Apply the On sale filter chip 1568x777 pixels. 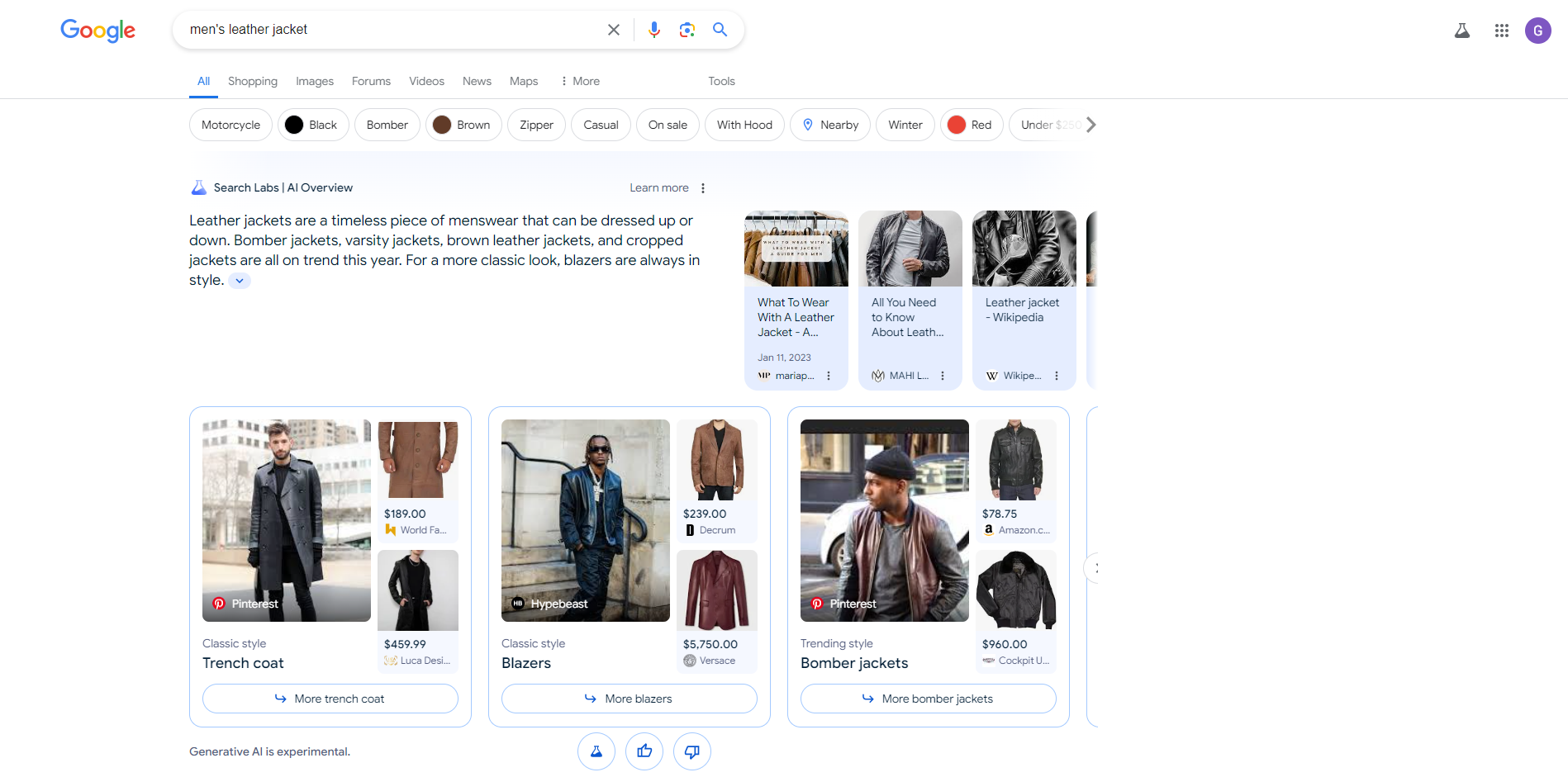(668, 125)
